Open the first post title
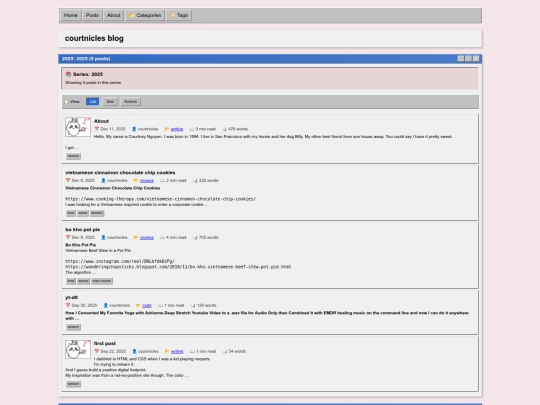Viewport: 540px width, 405px height. tap(105, 343)
